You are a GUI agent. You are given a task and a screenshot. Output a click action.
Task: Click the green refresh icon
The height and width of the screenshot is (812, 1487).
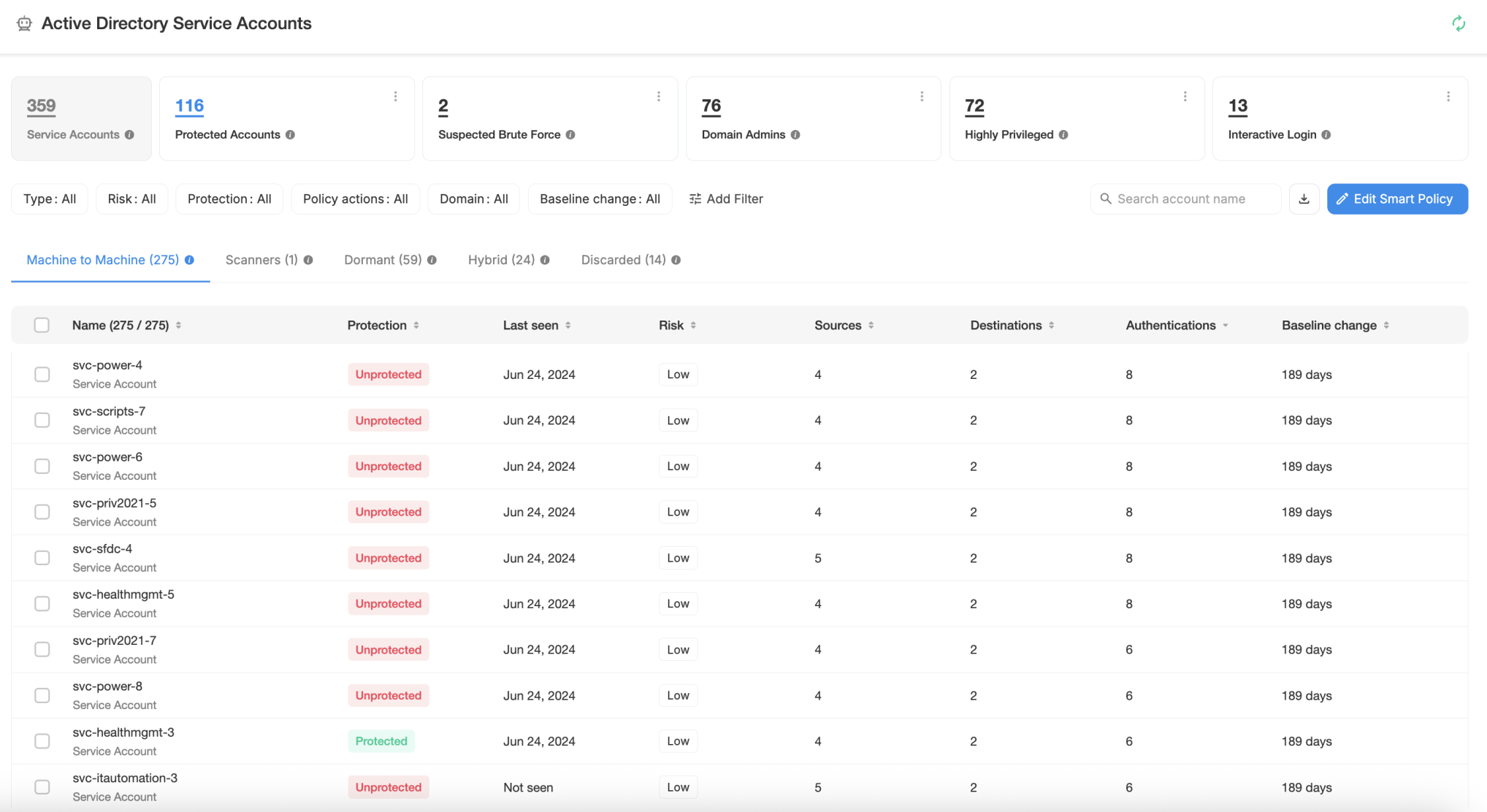(x=1458, y=23)
